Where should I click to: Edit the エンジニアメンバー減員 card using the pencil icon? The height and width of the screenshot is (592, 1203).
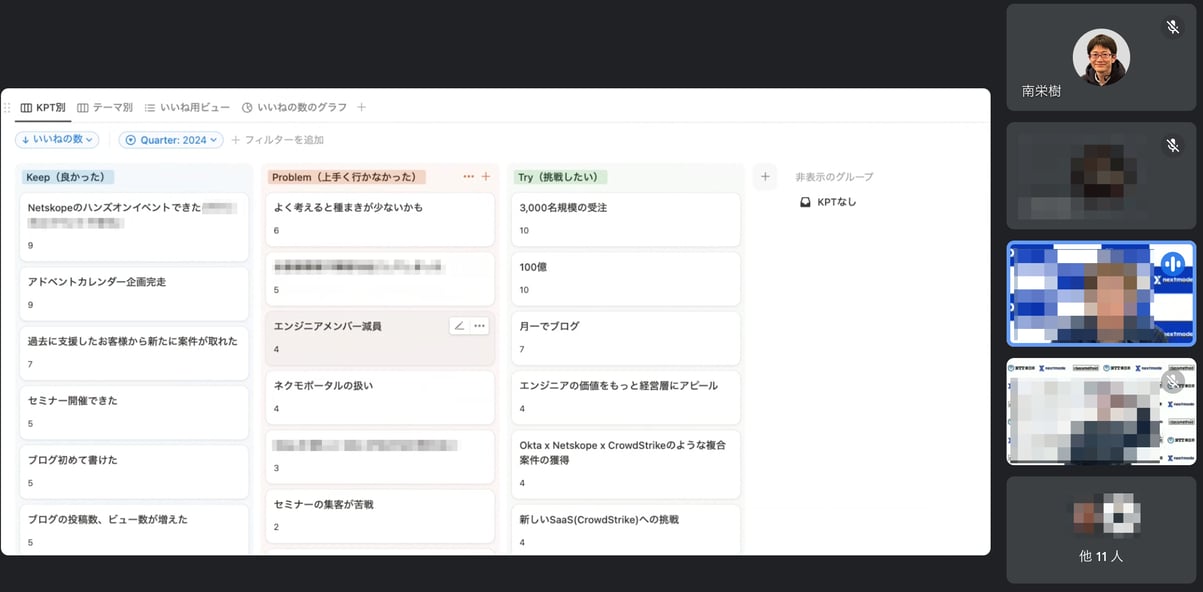[459, 325]
